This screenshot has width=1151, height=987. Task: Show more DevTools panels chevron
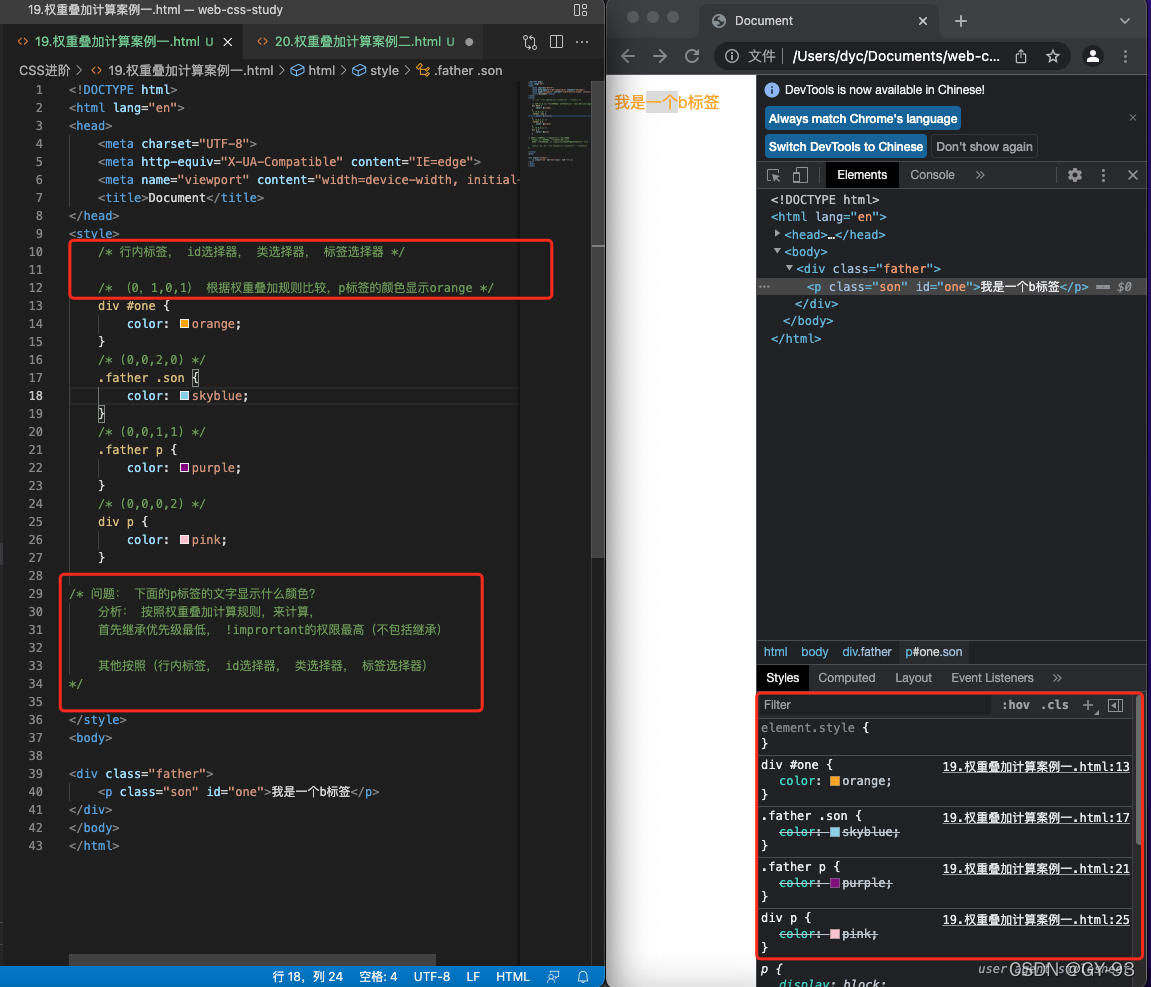[980, 175]
